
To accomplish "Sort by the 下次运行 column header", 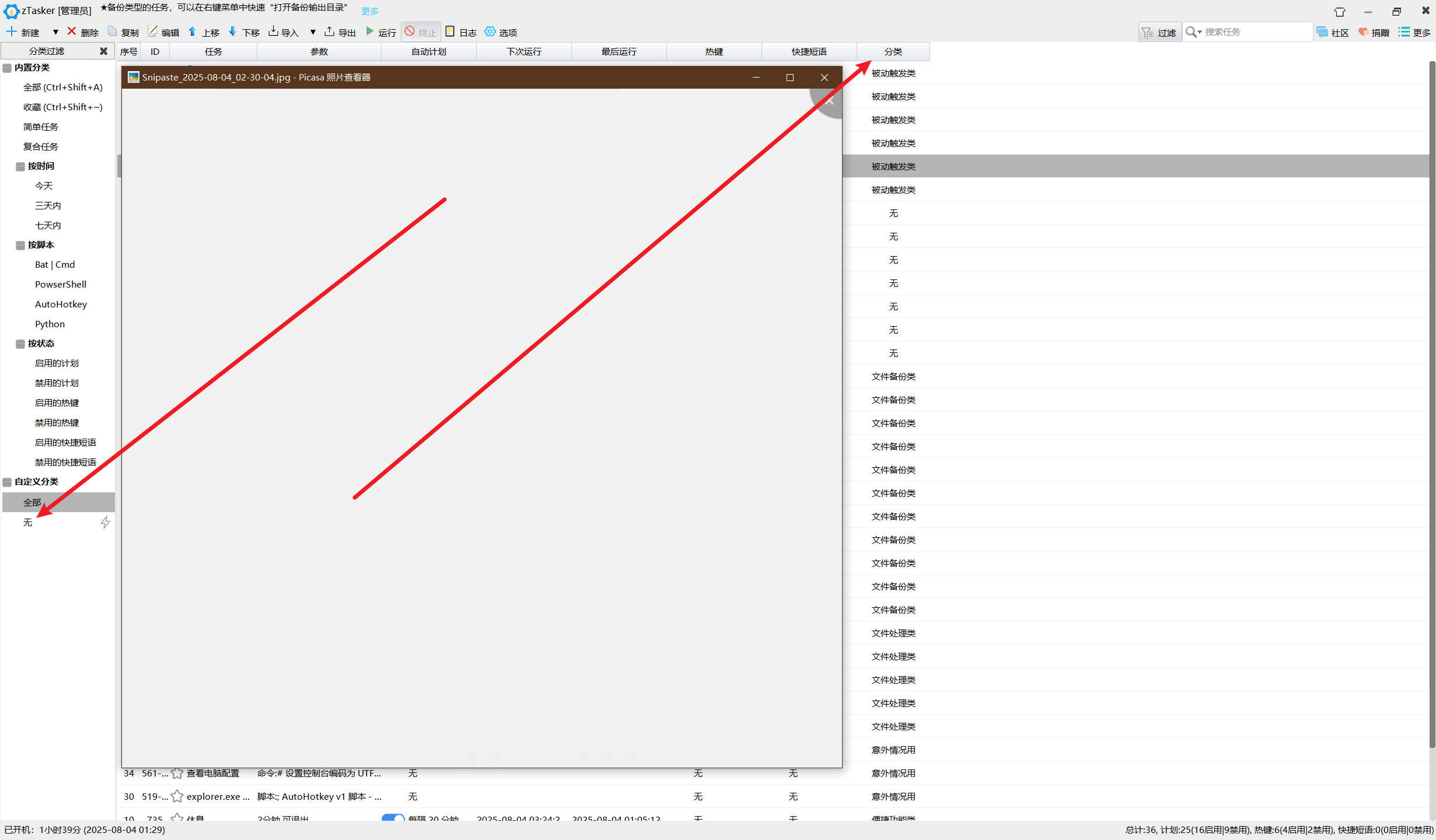I will click(524, 52).
